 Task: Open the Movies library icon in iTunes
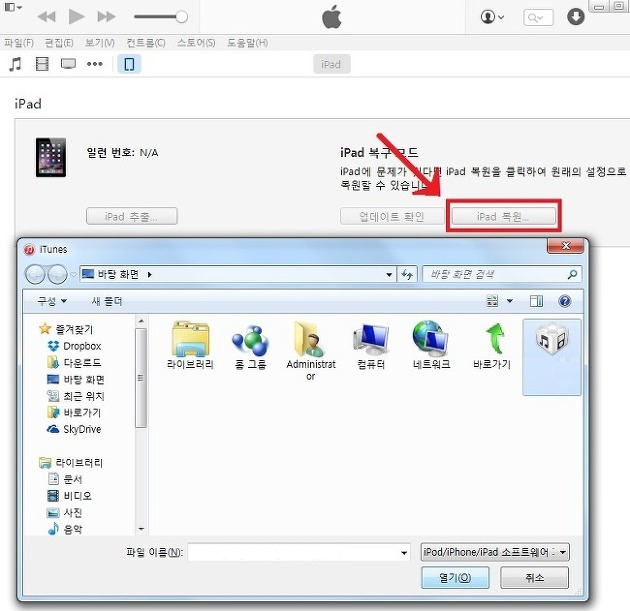[x=42, y=64]
